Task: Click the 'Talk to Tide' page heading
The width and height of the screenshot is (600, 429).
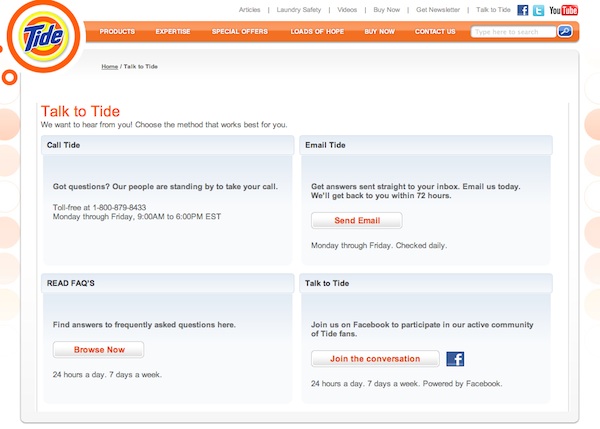Action: point(80,111)
